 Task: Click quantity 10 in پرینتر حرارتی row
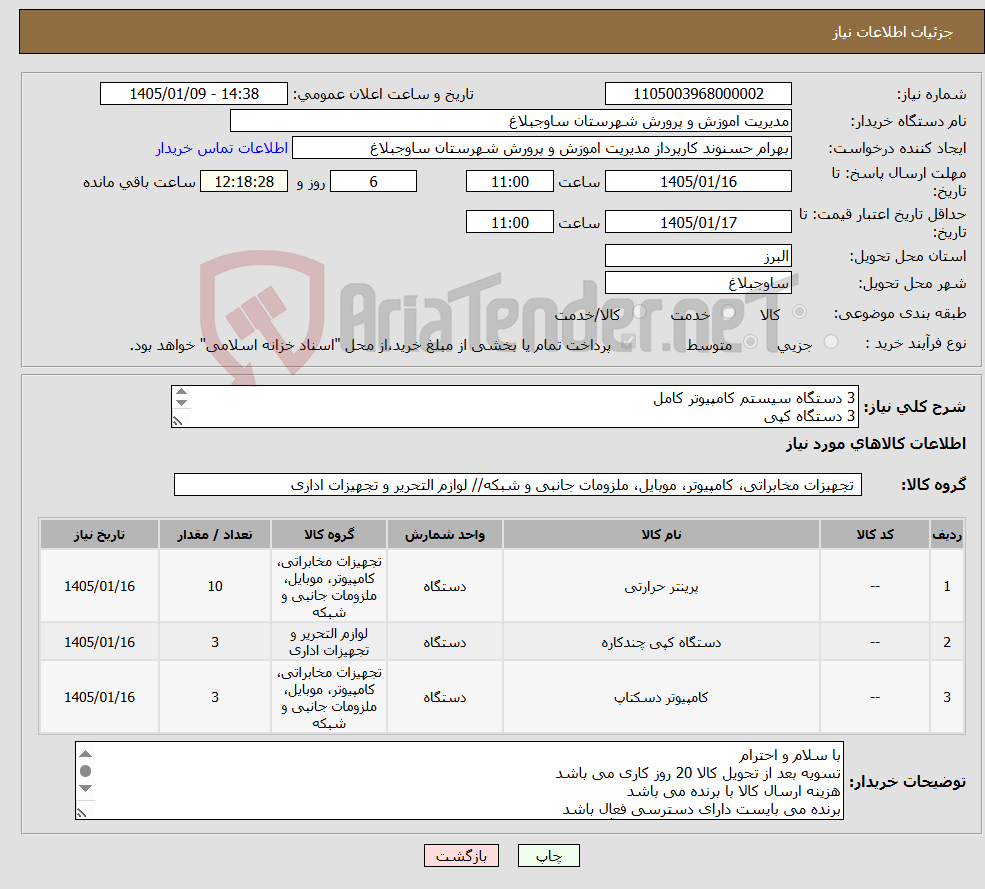(215, 586)
